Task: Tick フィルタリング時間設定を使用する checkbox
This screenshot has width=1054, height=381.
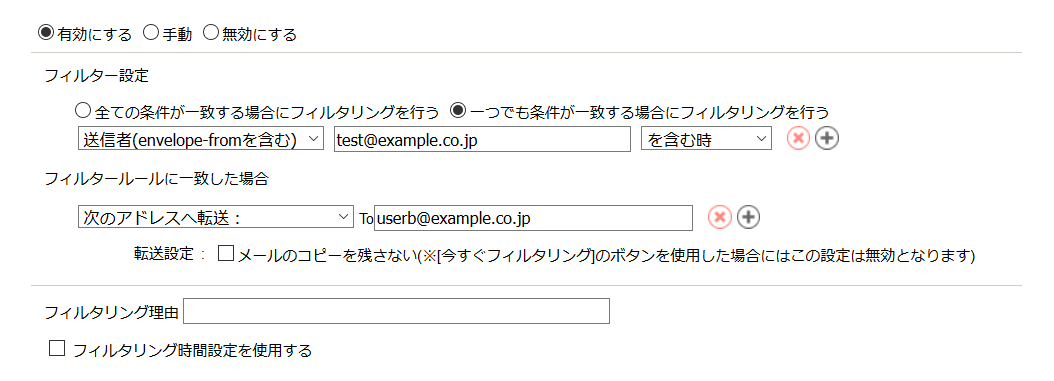Action: coord(57,349)
